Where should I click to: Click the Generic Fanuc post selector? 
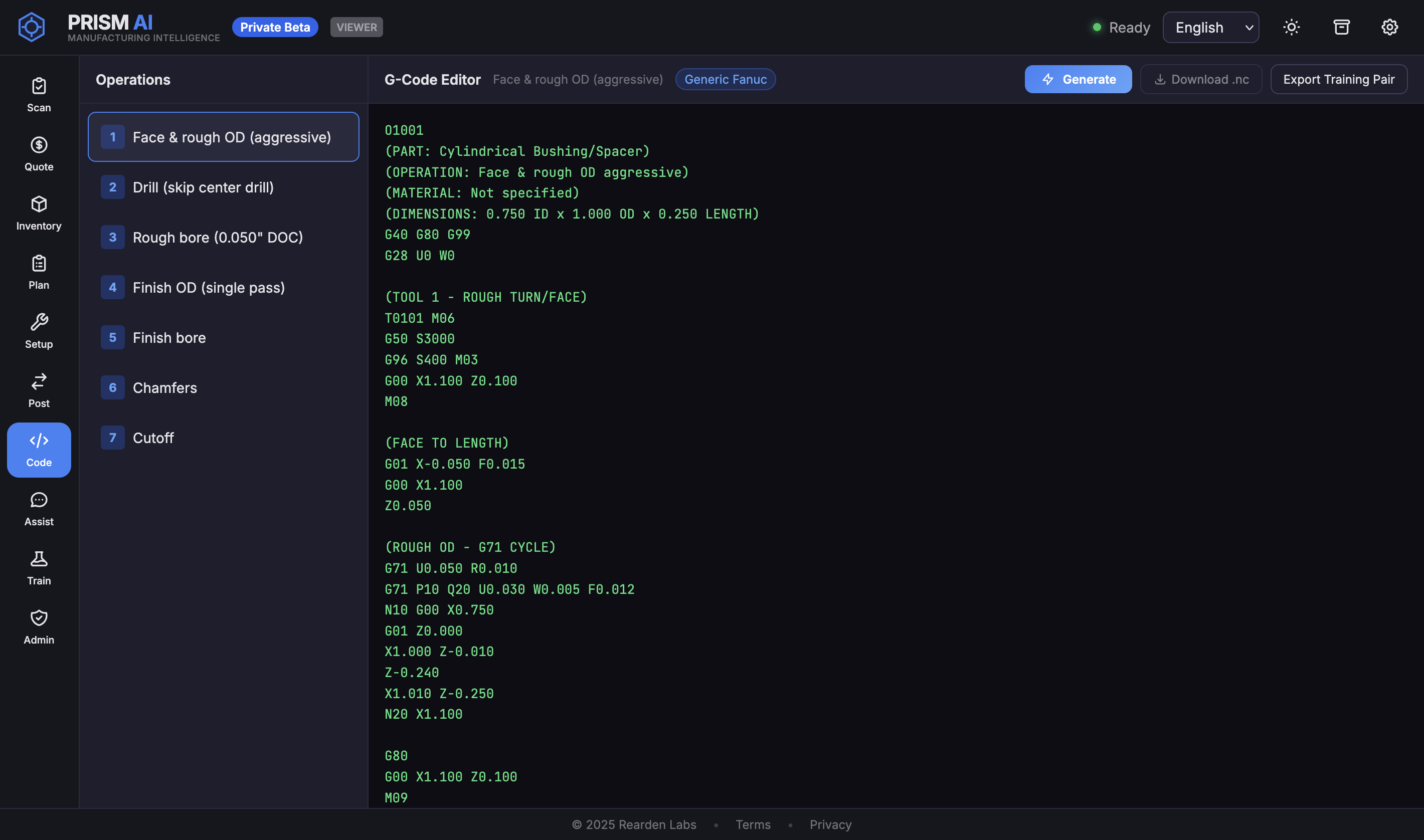[x=725, y=79]
